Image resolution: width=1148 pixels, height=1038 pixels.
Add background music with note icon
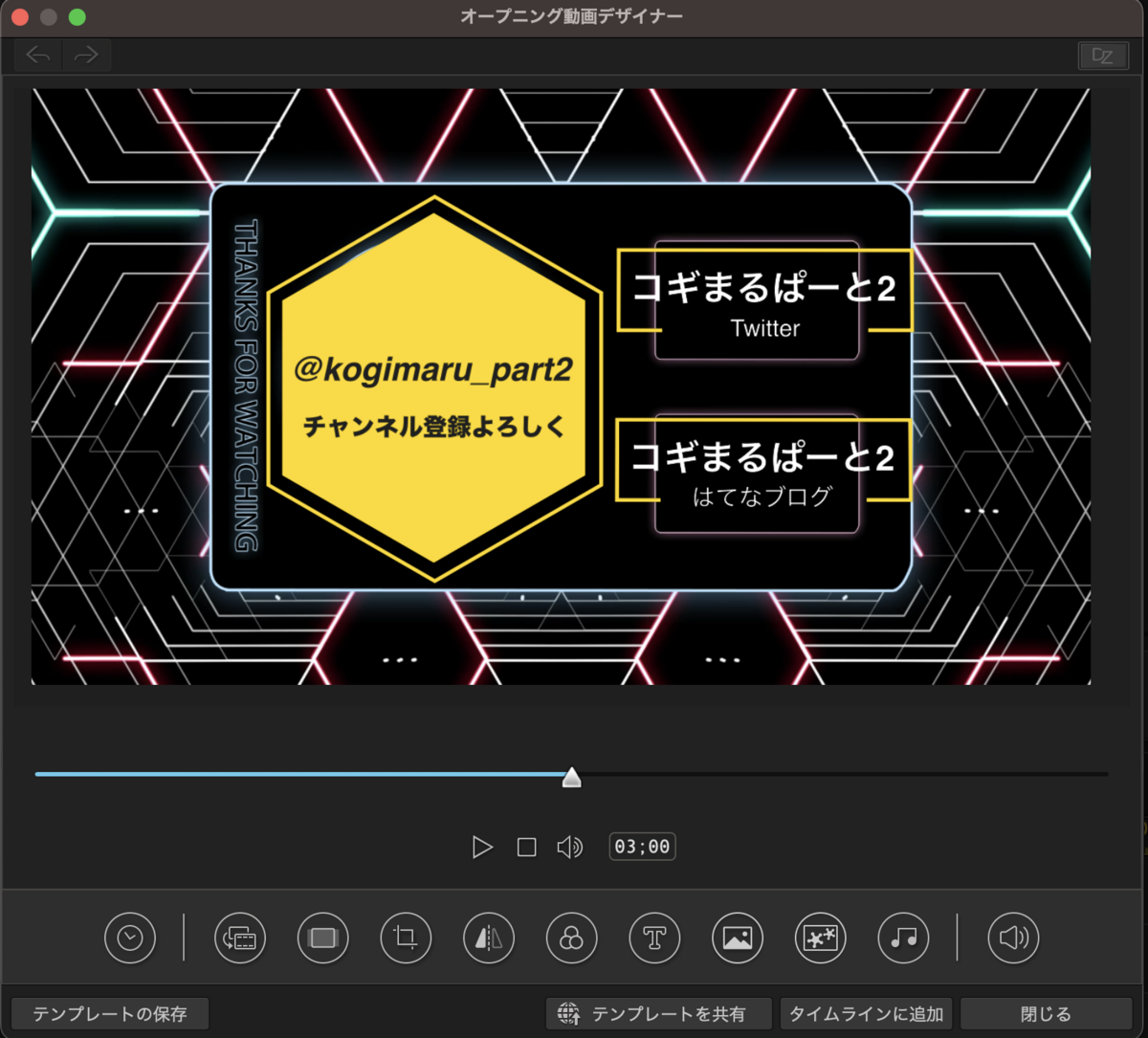click(903, 938)
